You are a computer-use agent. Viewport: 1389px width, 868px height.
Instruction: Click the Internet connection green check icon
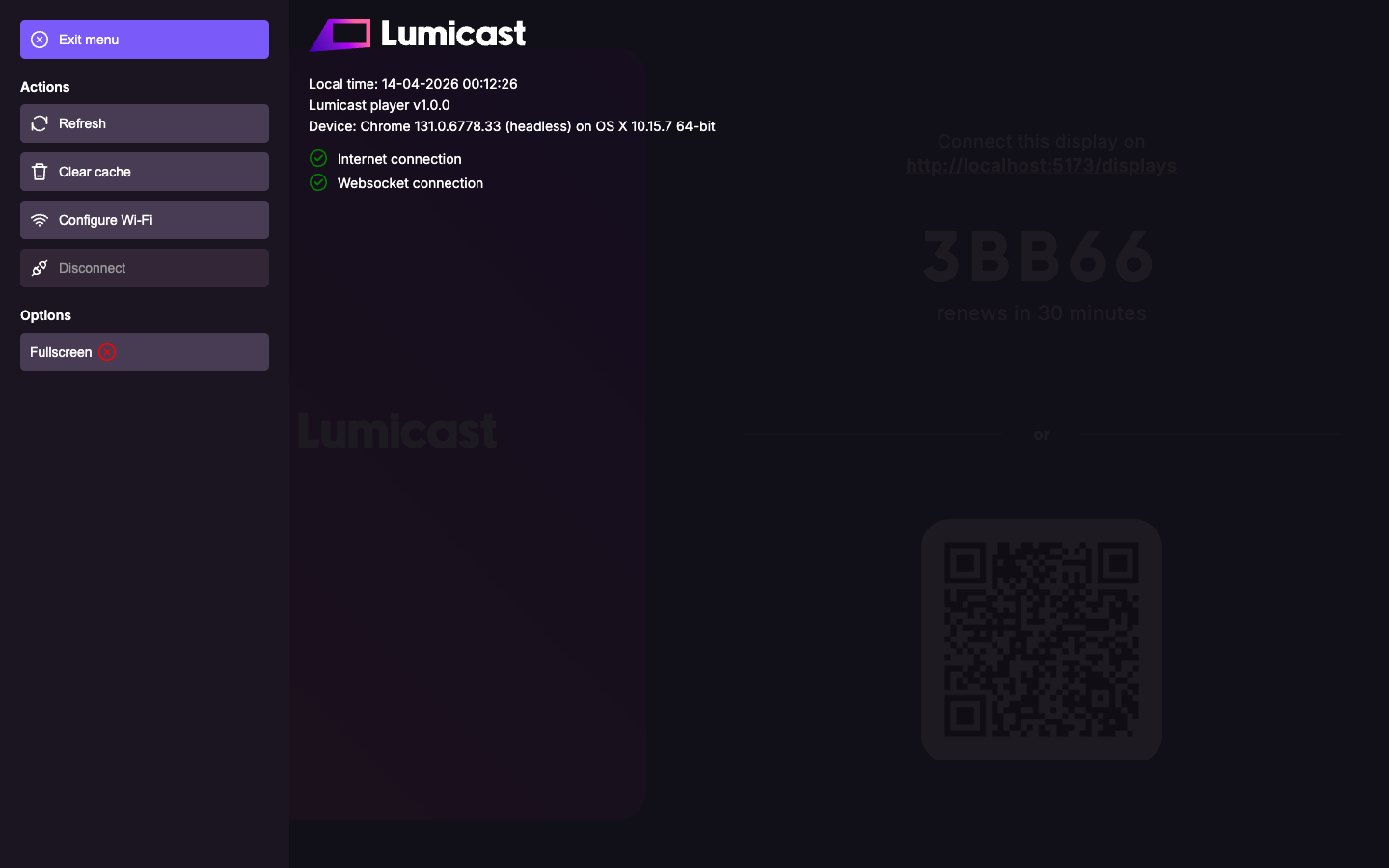pyautogui.click(x=318, y=158)
